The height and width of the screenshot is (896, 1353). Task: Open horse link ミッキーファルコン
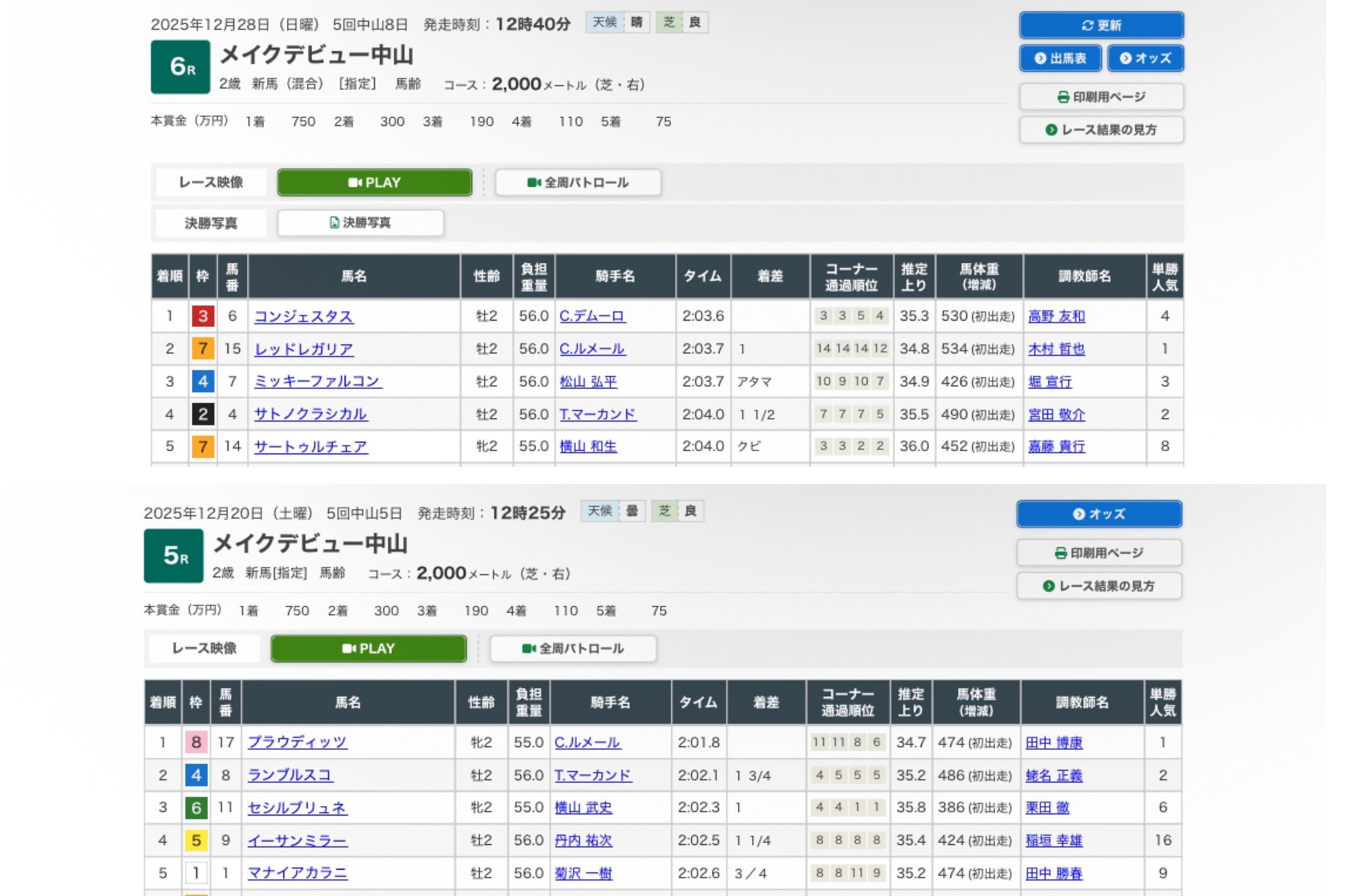pyautogui.click(x=318, y=382)
